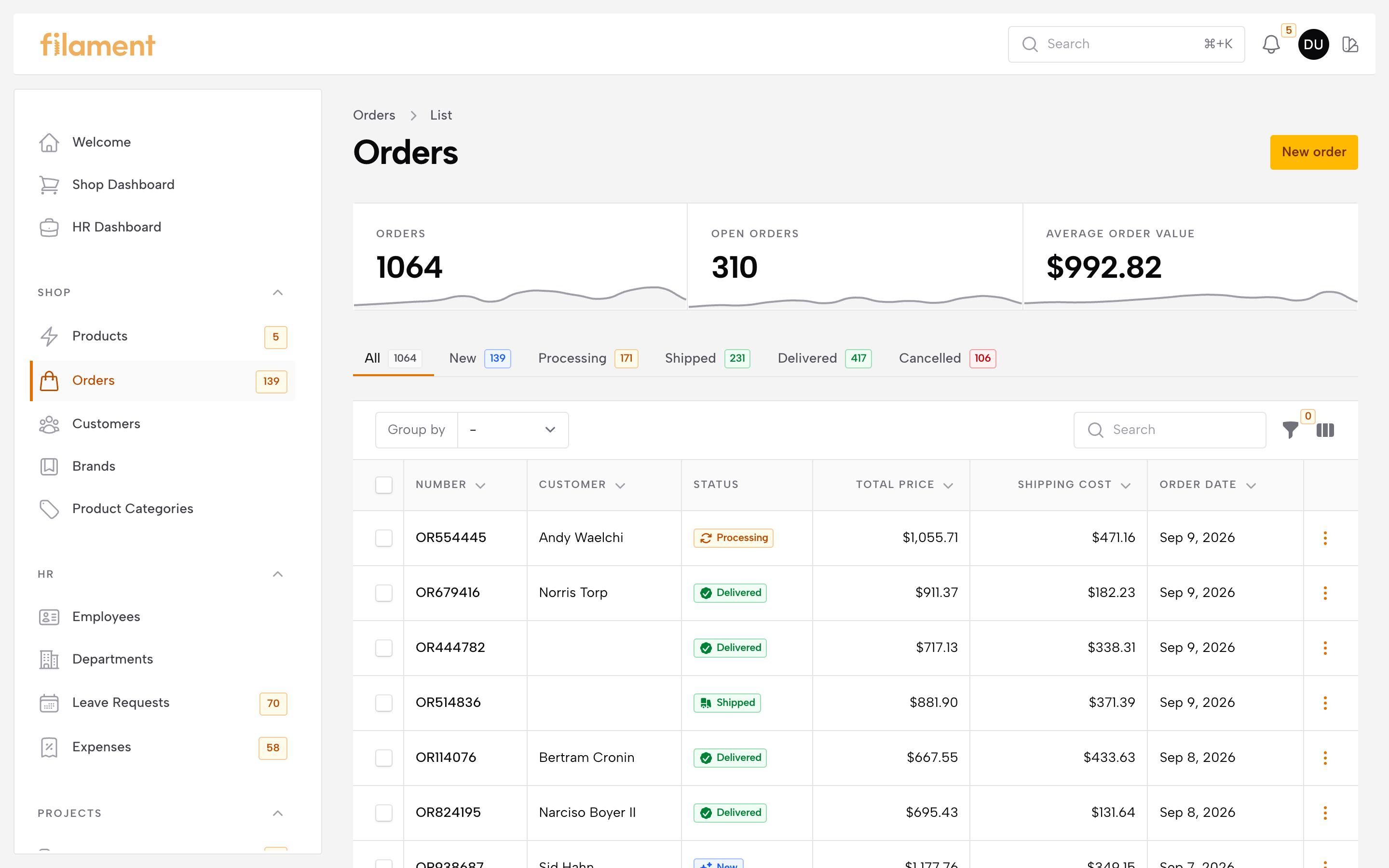
Task: Collapse the PROJECTS sidebar section
Action: pos(277,814)
